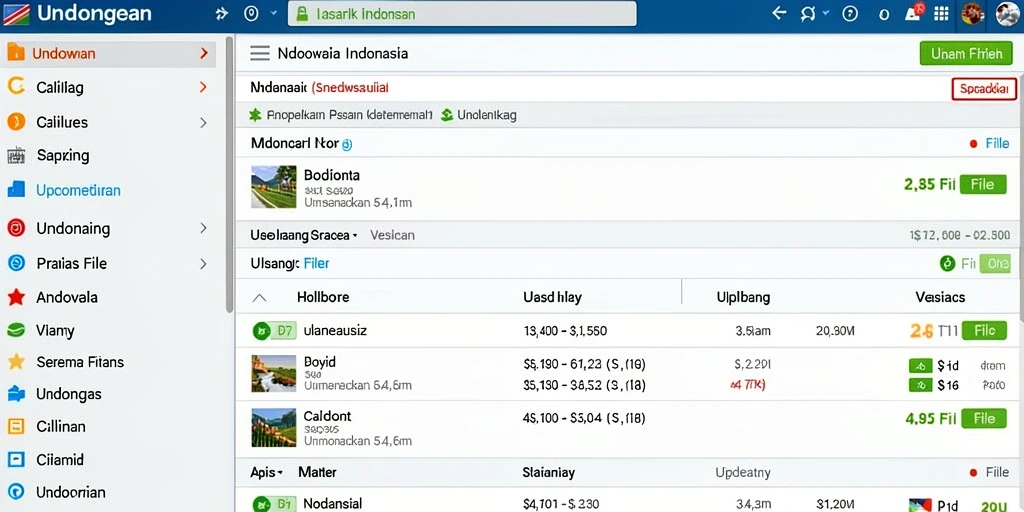Open the dropdown arrow beside refresh icon
The image size is (1024, 512).
point(825,13)
